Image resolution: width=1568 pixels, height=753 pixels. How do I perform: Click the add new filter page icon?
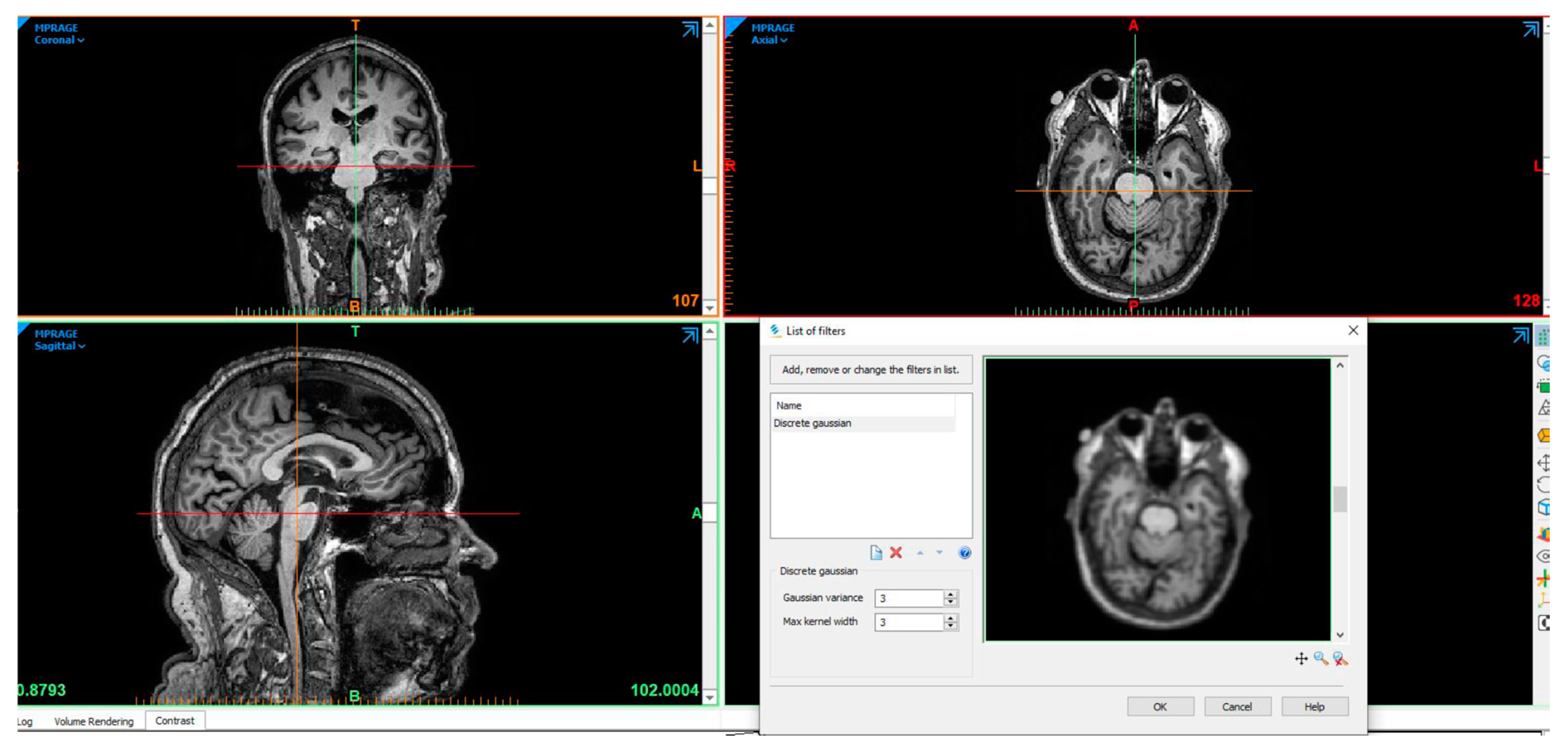(x=876, y=553)
